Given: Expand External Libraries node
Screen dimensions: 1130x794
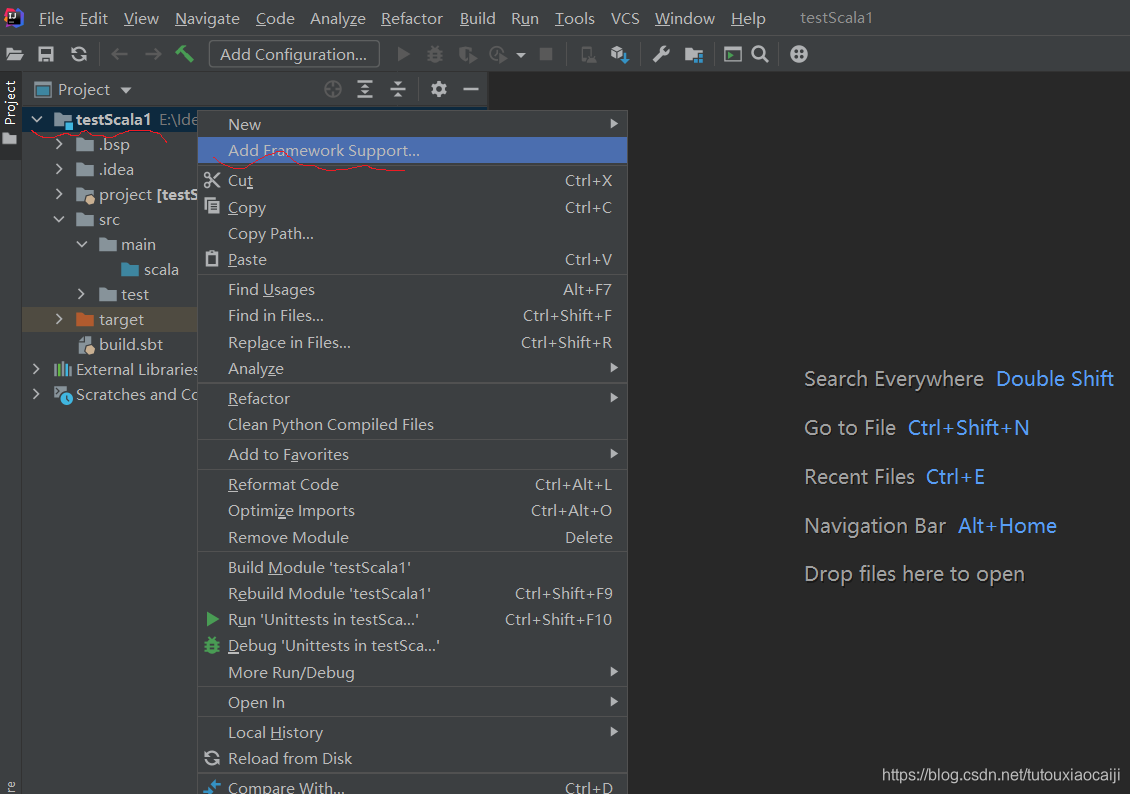Looking at the screenshot, I should pos(36,370).
